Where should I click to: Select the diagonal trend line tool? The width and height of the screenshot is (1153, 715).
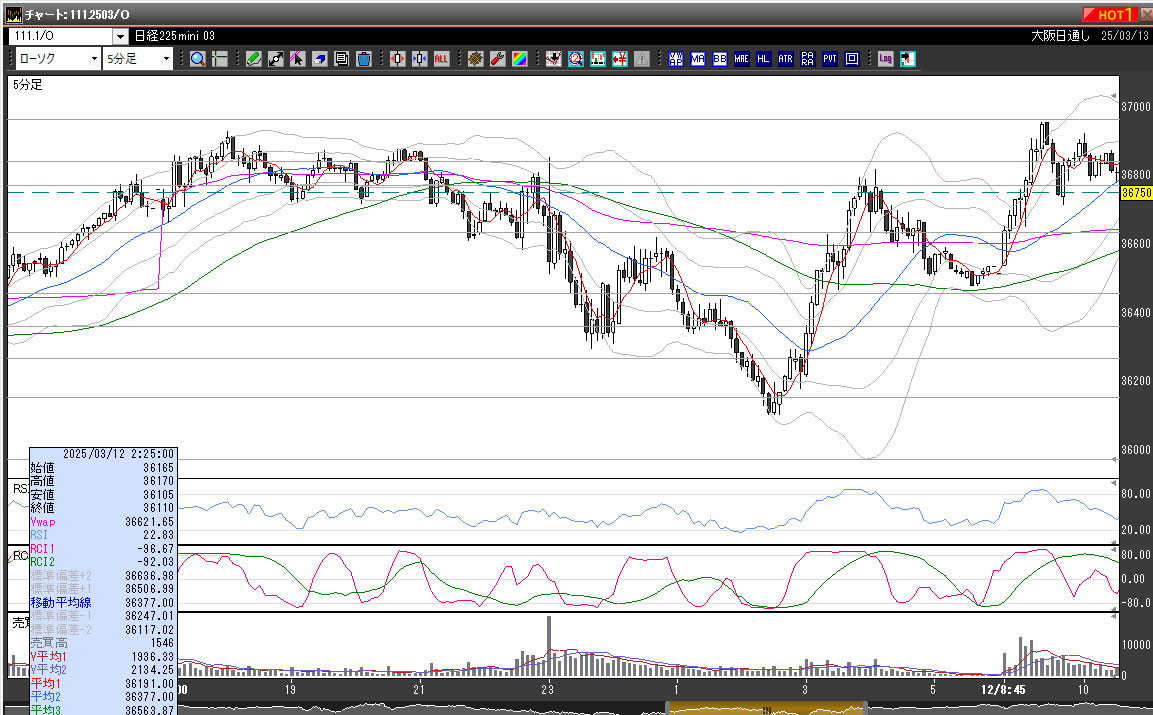[x=276, y=59]
